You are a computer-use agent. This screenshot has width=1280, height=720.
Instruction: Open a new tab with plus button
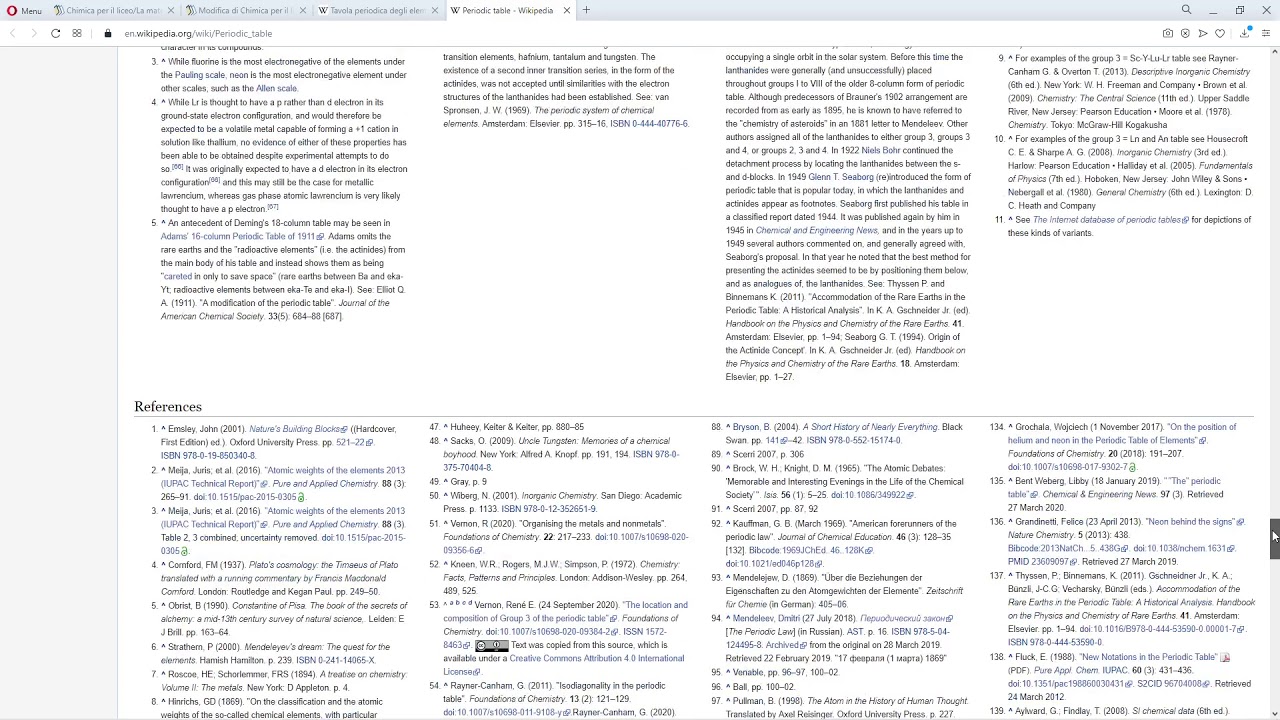pyautogui.click(x=586, y=10)
